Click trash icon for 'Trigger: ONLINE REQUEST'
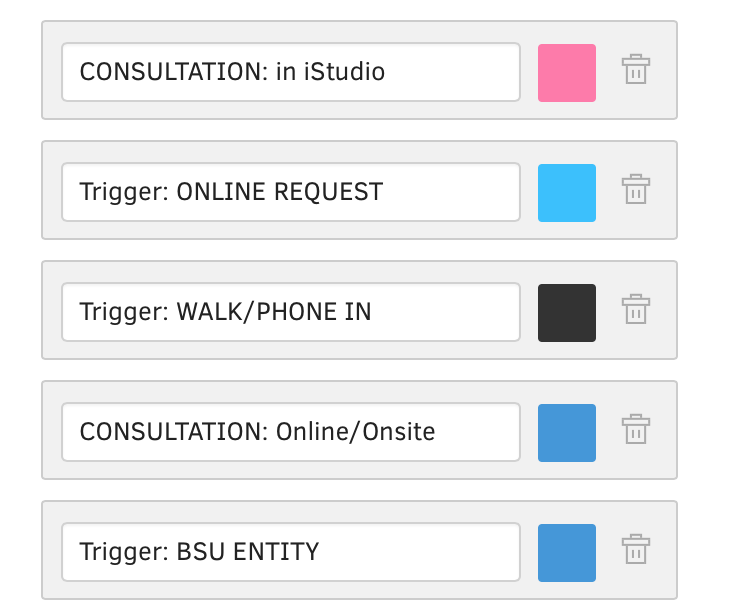The width and height of the screenshot is (732, 616). tap(636, 190)
